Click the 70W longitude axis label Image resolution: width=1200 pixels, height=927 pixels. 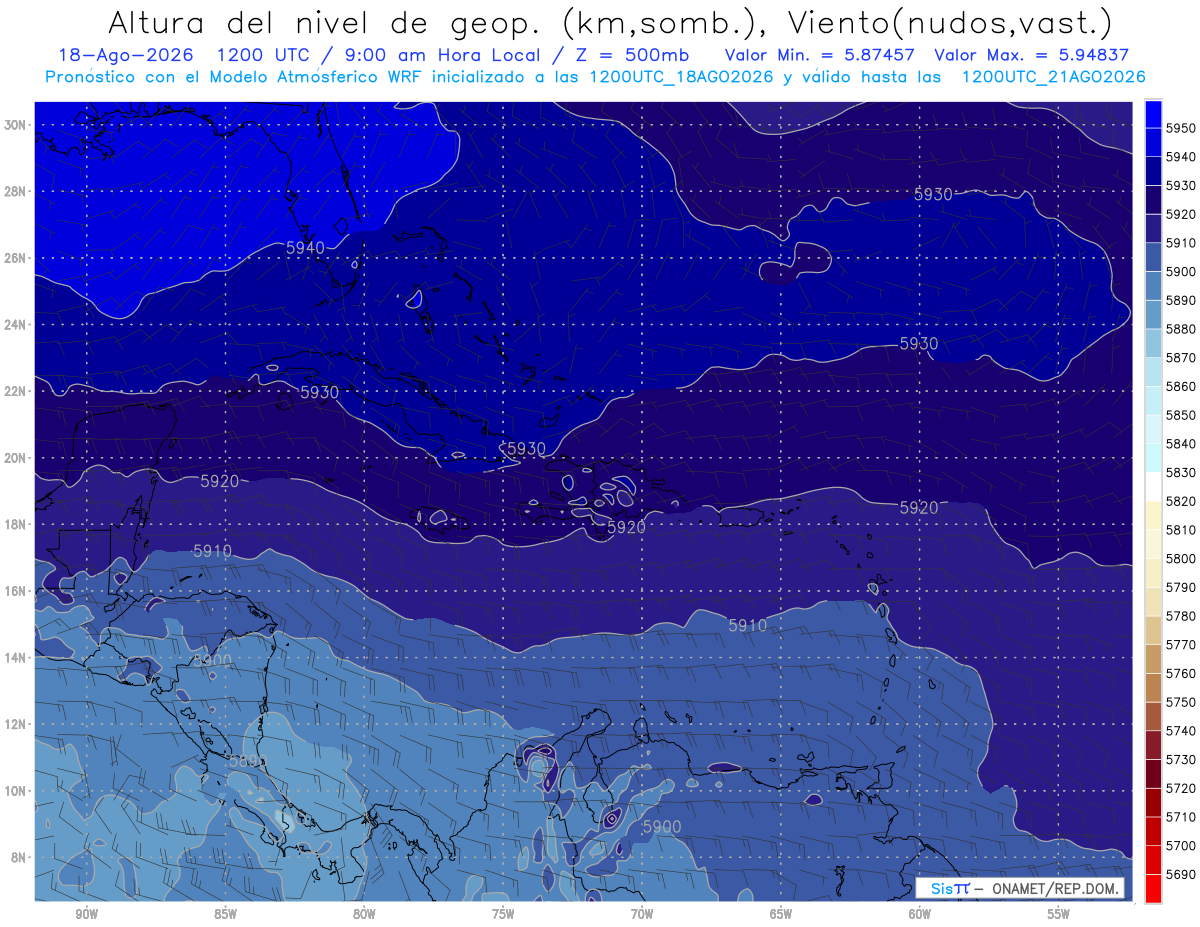point(642,914)
